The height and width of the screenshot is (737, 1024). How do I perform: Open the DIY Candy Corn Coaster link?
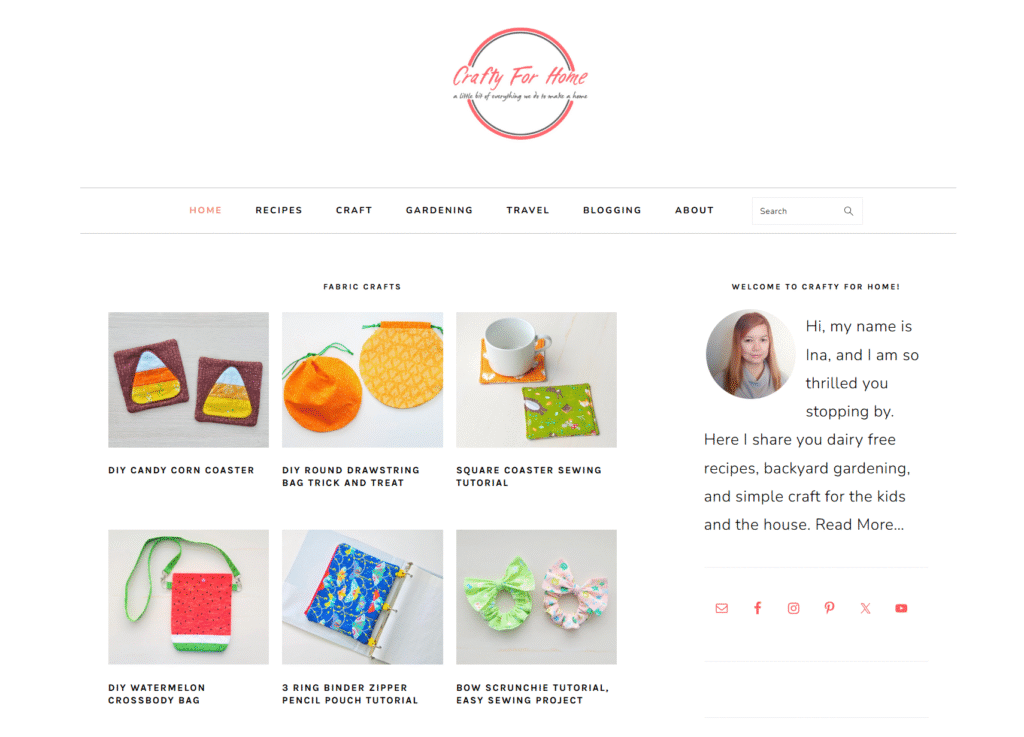point(181,470)
